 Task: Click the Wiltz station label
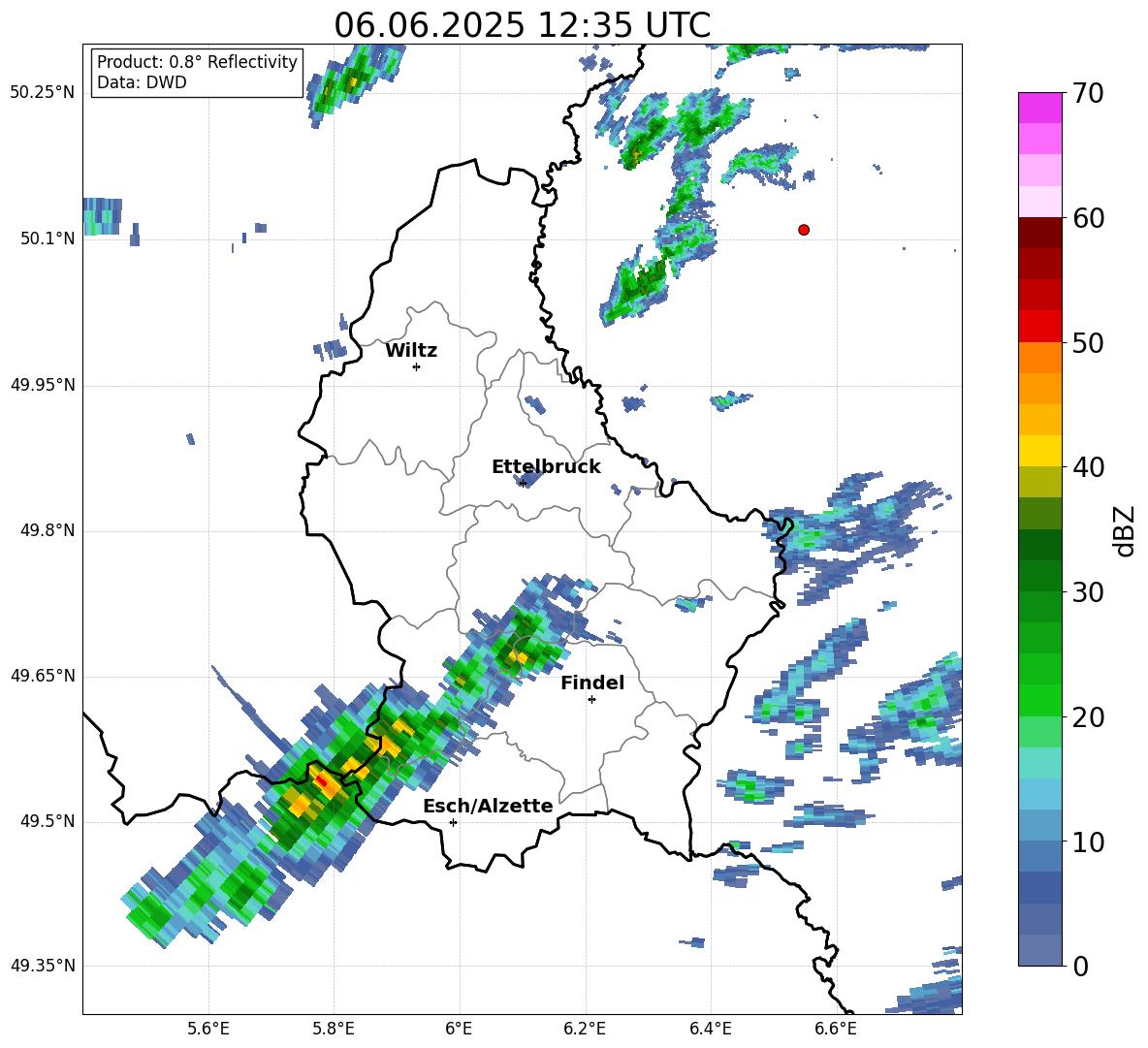pyautogui.click(x=411, y=351)
